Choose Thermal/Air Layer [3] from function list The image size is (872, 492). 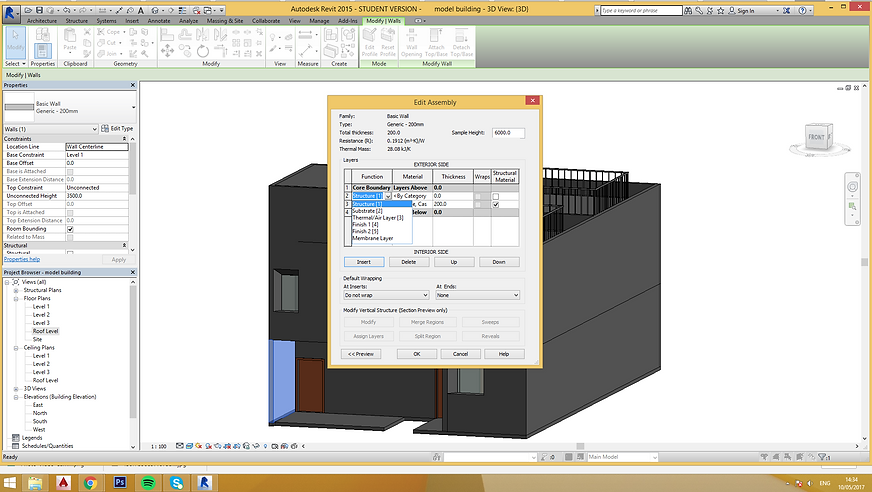(378, 218)
